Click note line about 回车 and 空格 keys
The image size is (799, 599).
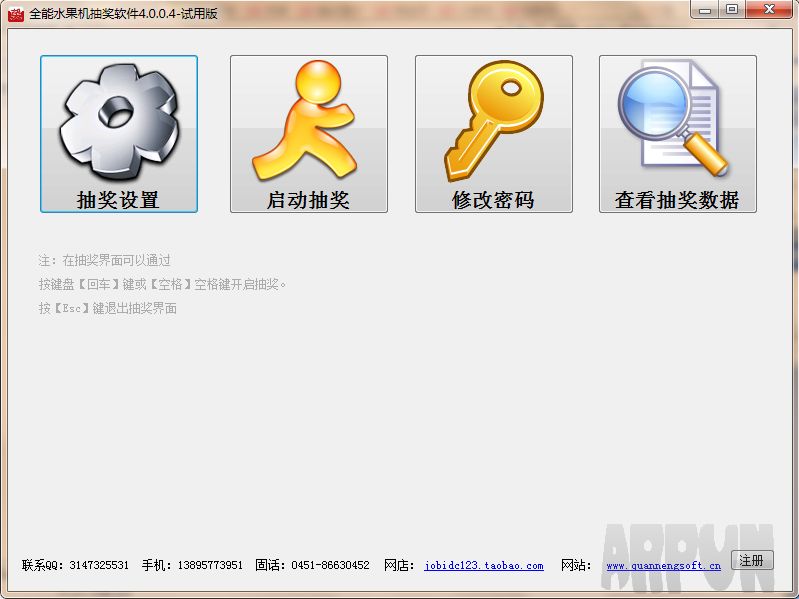click(162, 284)
